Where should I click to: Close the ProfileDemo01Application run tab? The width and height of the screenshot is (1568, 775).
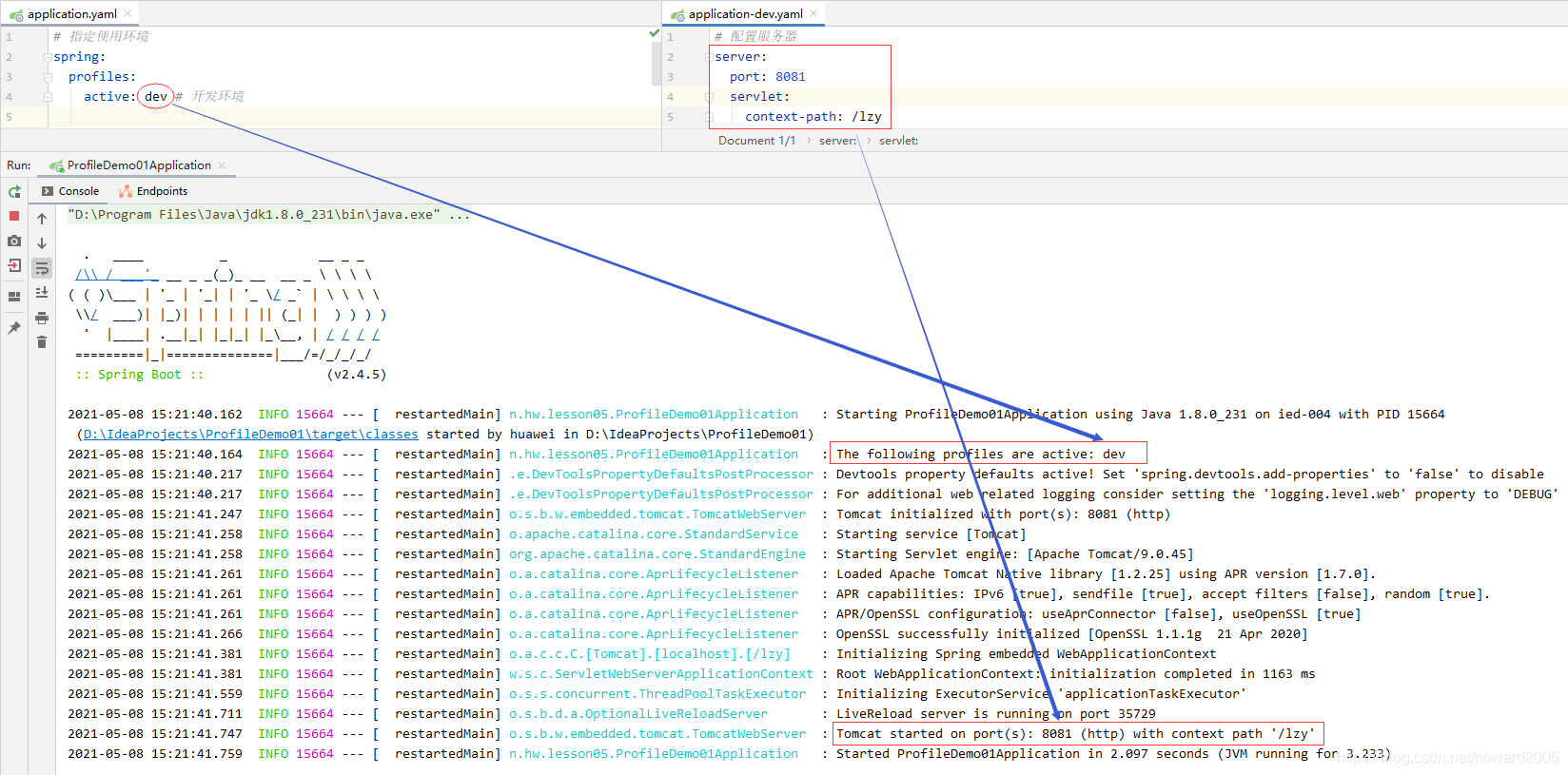pos(222,165)
